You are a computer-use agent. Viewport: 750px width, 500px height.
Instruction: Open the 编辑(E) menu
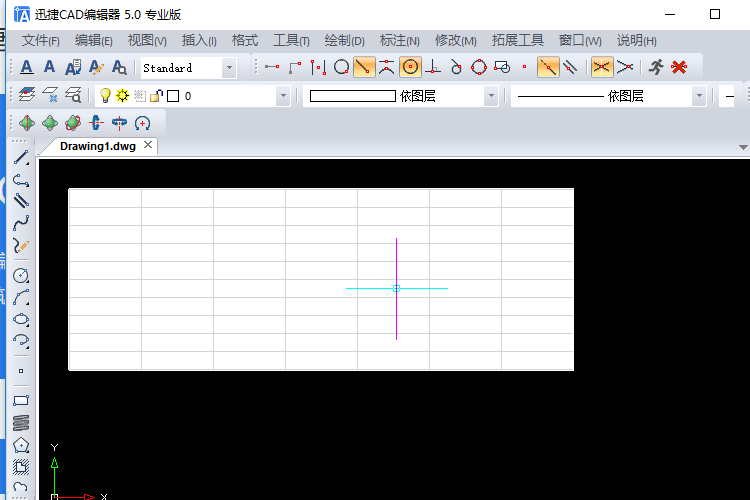[x=94, y=41]
